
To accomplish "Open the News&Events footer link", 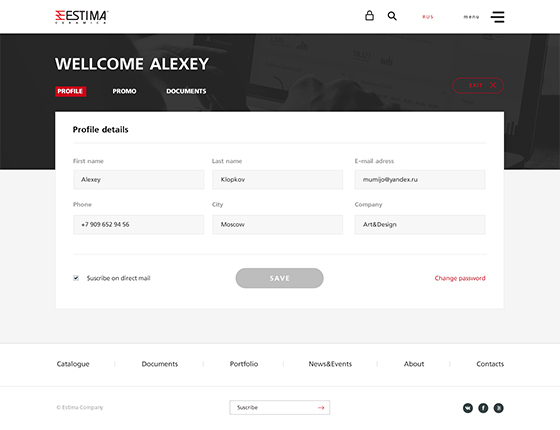I will click(x=330, y=364).
